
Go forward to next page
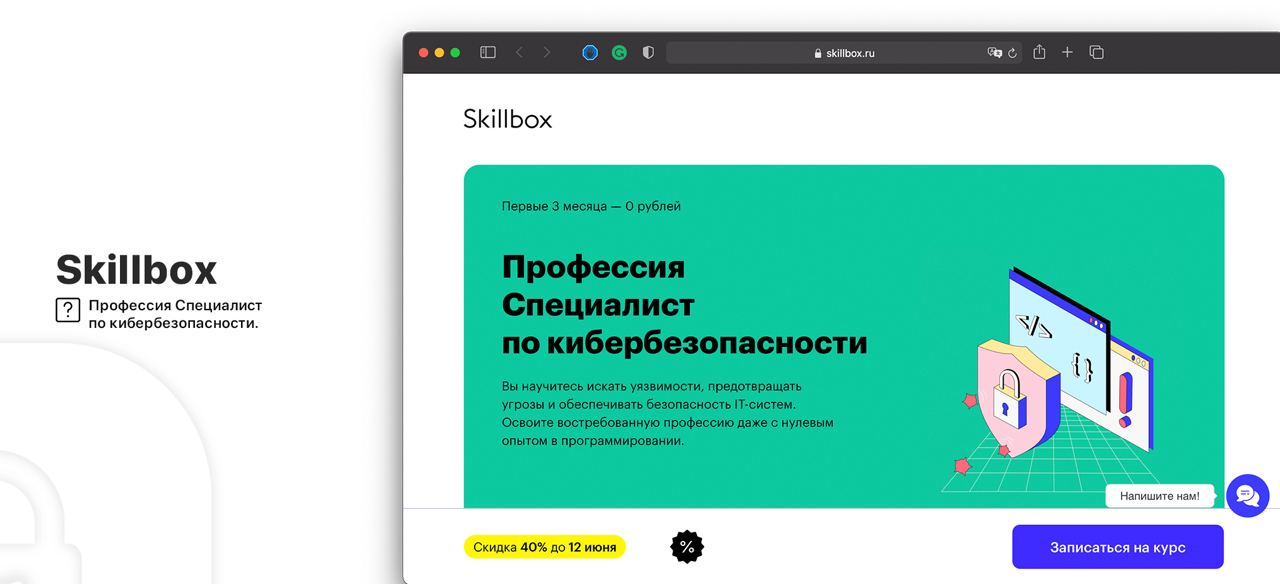(x=546, y=52)
